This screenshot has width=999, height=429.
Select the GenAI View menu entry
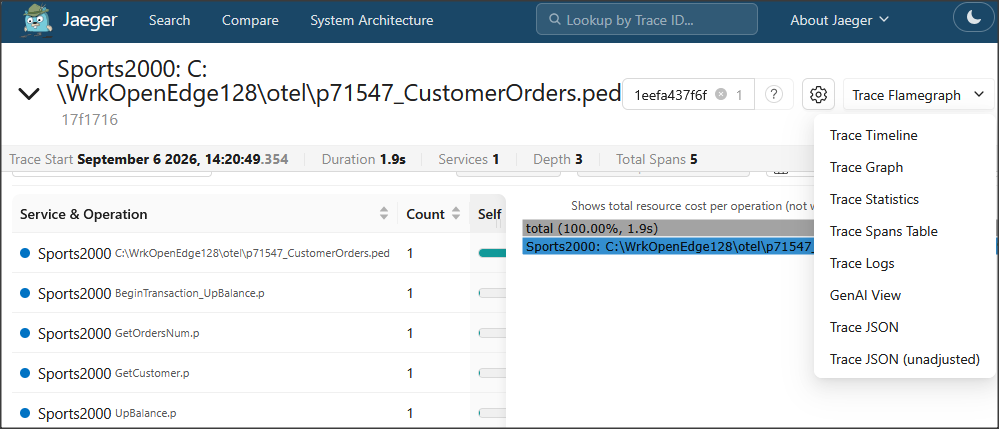865,295
